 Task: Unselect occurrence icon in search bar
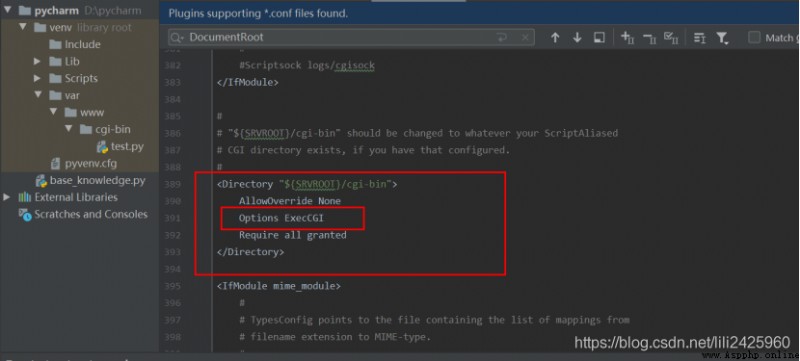(649, 38)
